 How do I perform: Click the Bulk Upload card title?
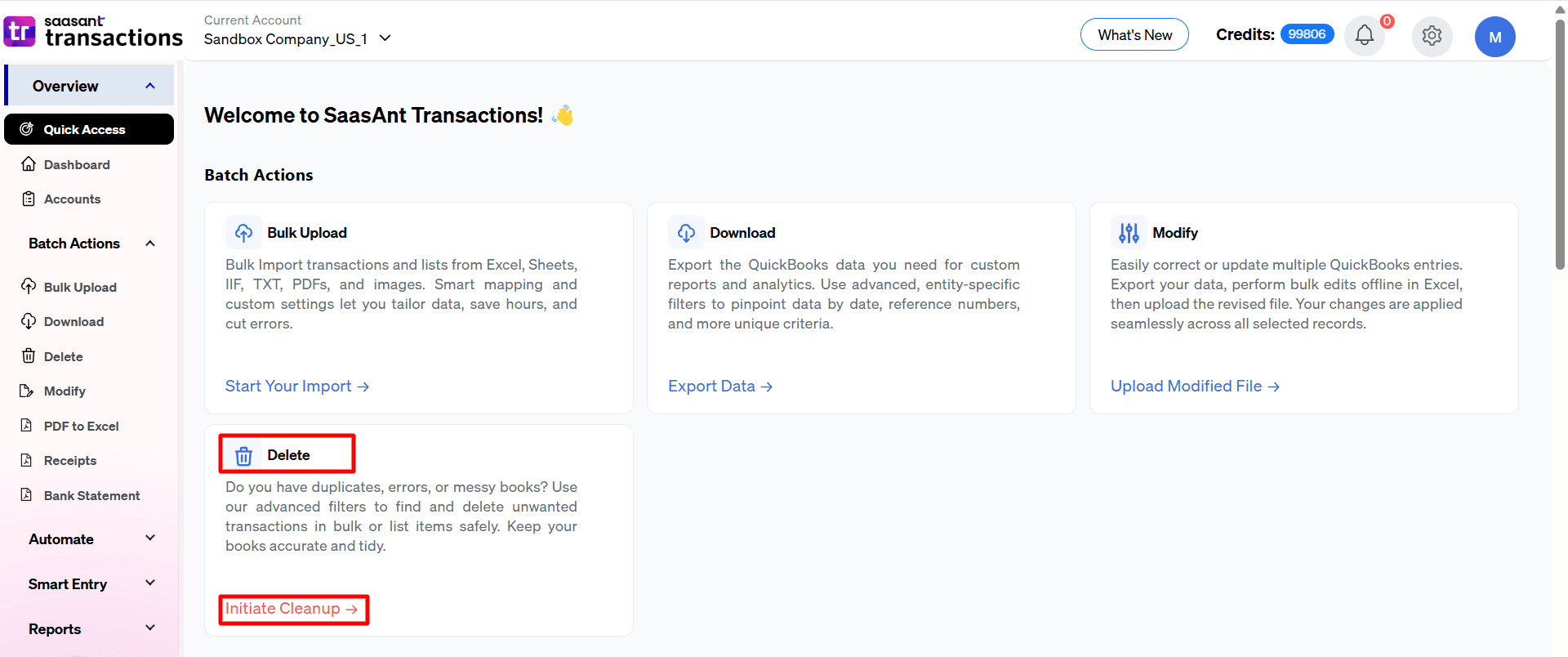click(x=307, y=233)
